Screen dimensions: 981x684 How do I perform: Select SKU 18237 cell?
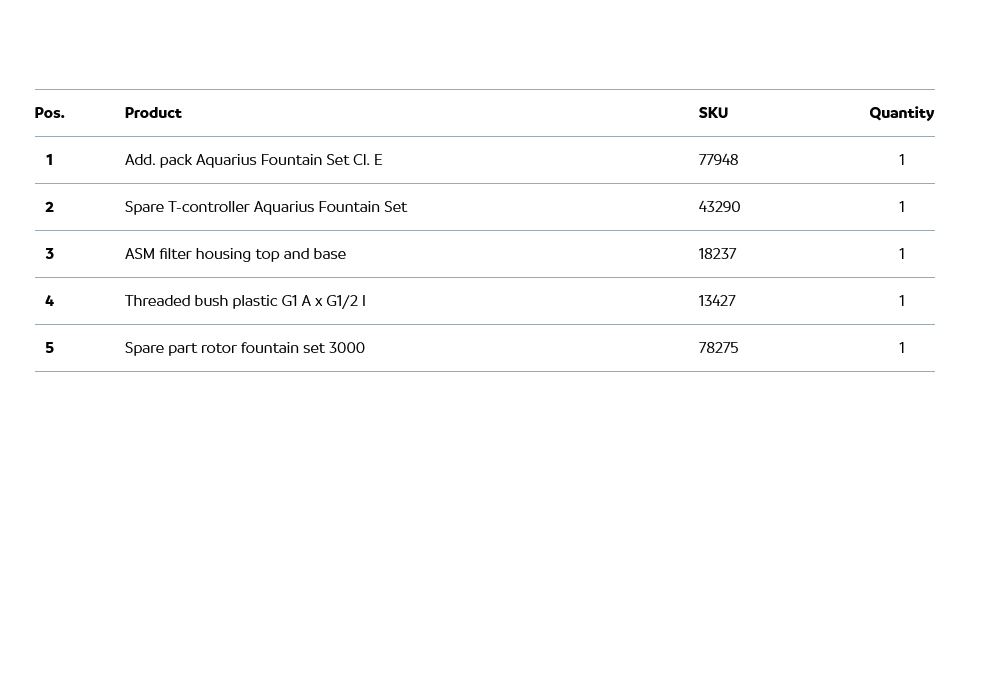717,254
